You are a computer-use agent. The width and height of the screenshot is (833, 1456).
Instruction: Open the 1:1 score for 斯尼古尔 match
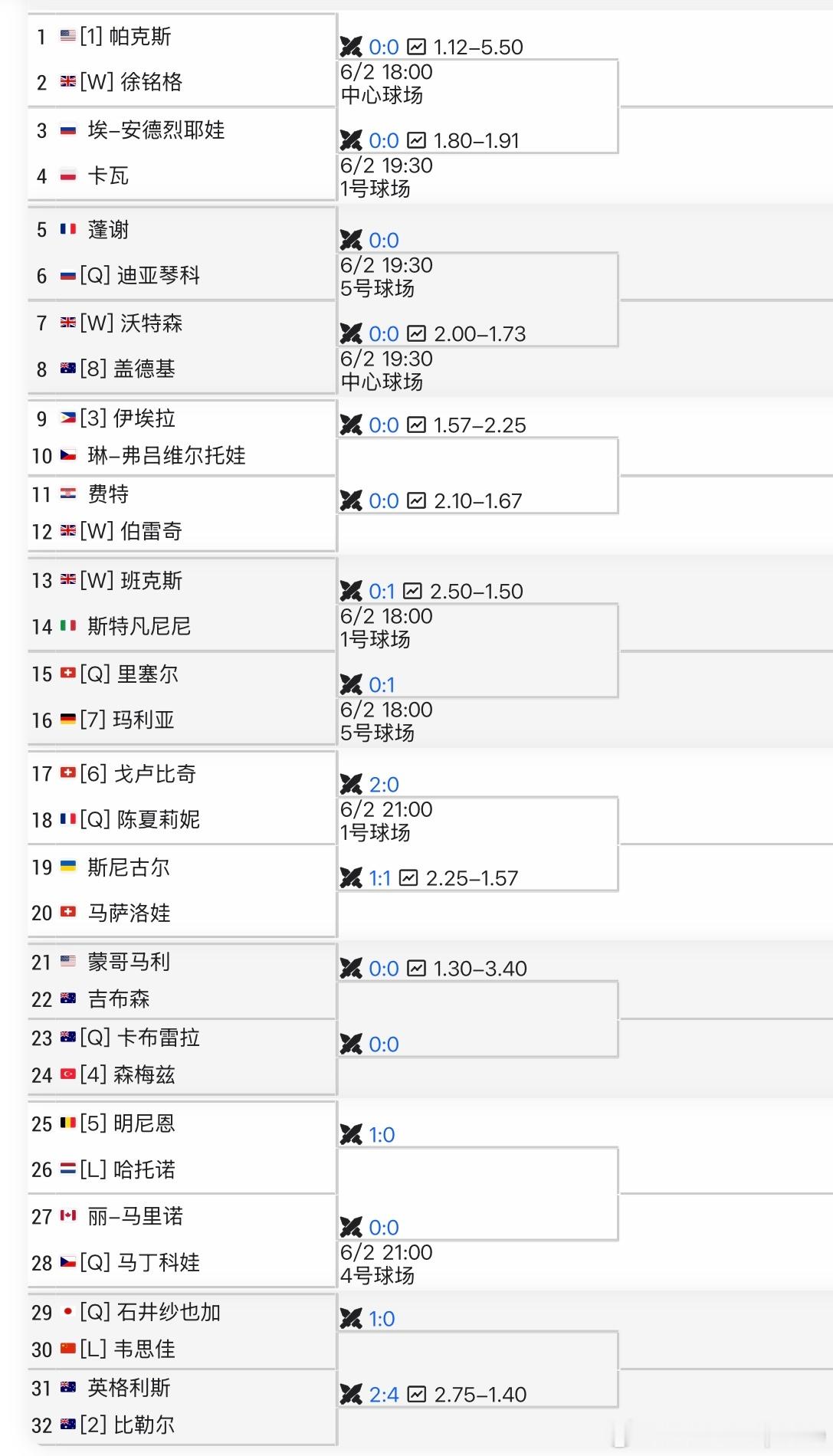[380, 877]
